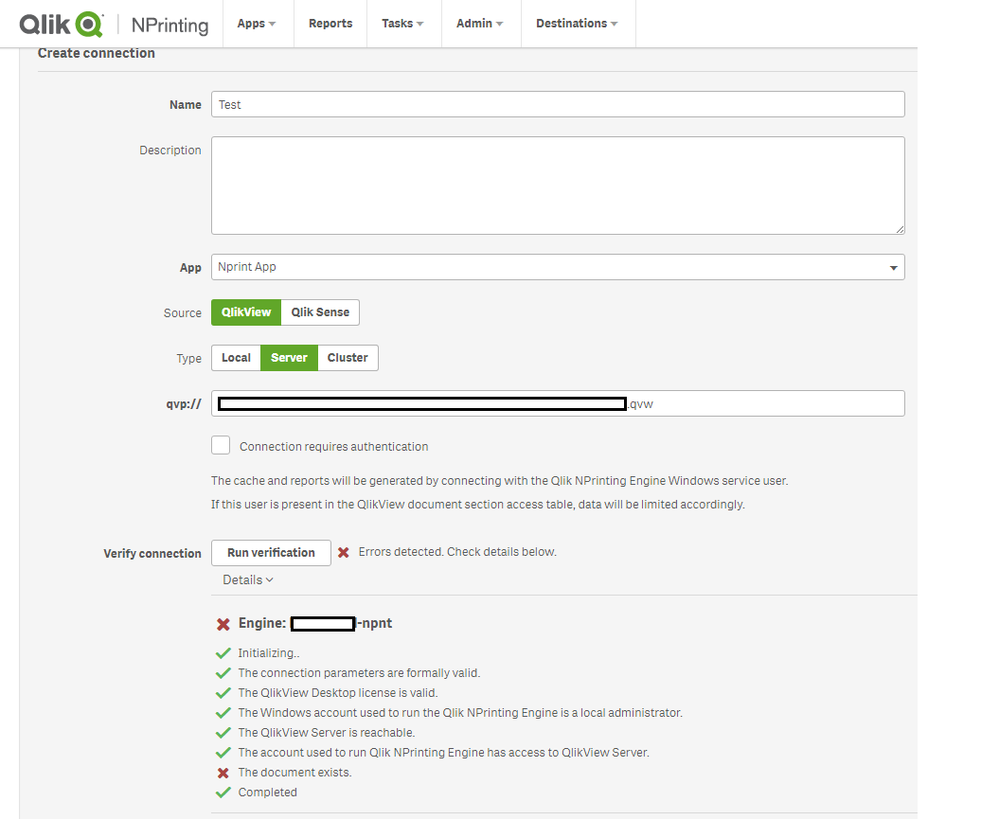999x819 pixels.
Task: Click check icon for connection parameters valid
Action: (223, 673)
